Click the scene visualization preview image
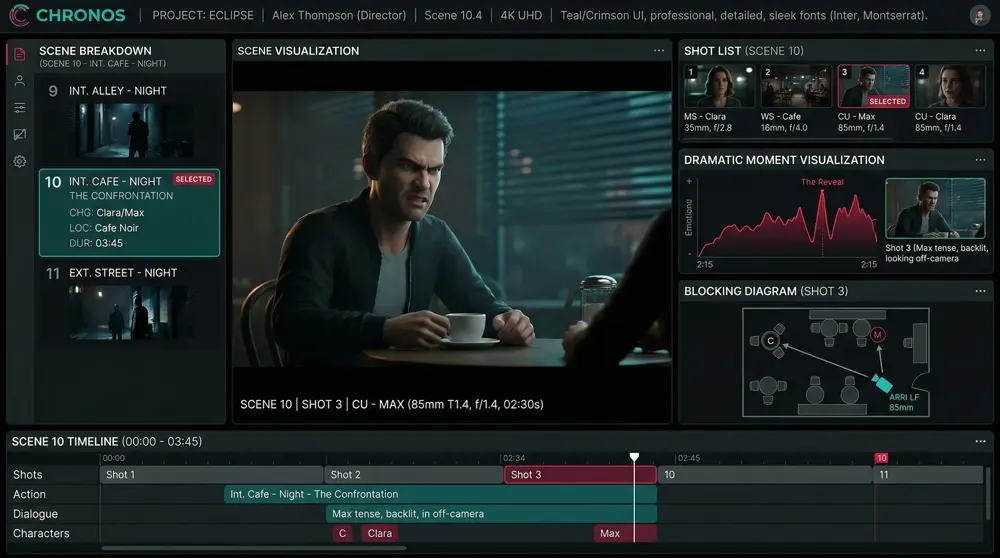 [x=452, y=228]
